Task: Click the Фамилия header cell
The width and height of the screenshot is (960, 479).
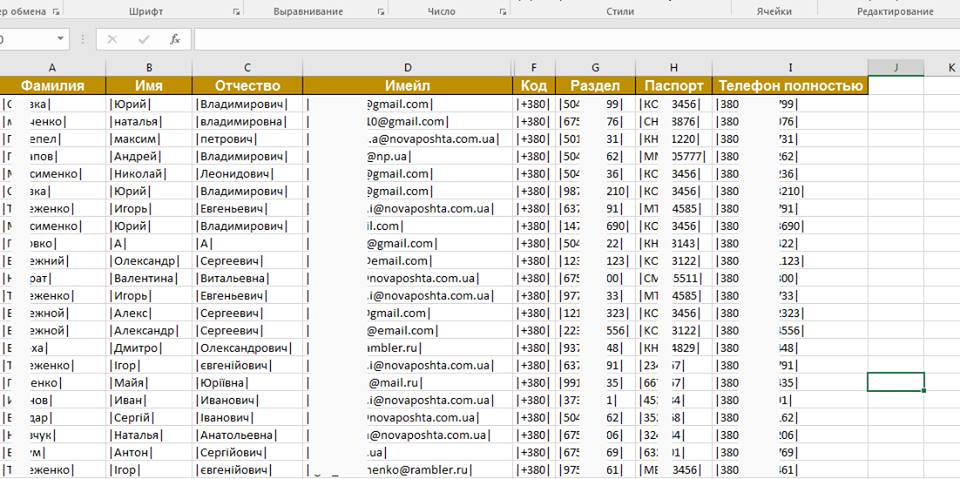Action: coord(53,86)
